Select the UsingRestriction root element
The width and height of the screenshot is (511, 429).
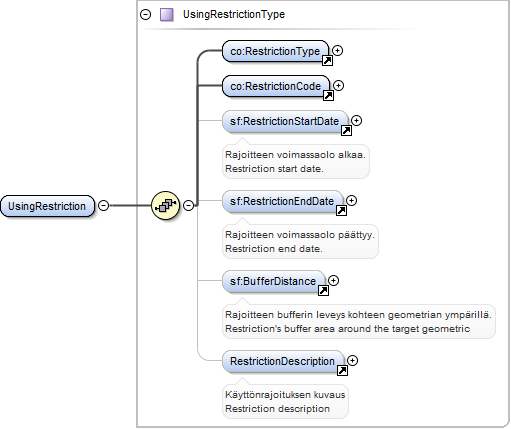(x=47, y=206)
